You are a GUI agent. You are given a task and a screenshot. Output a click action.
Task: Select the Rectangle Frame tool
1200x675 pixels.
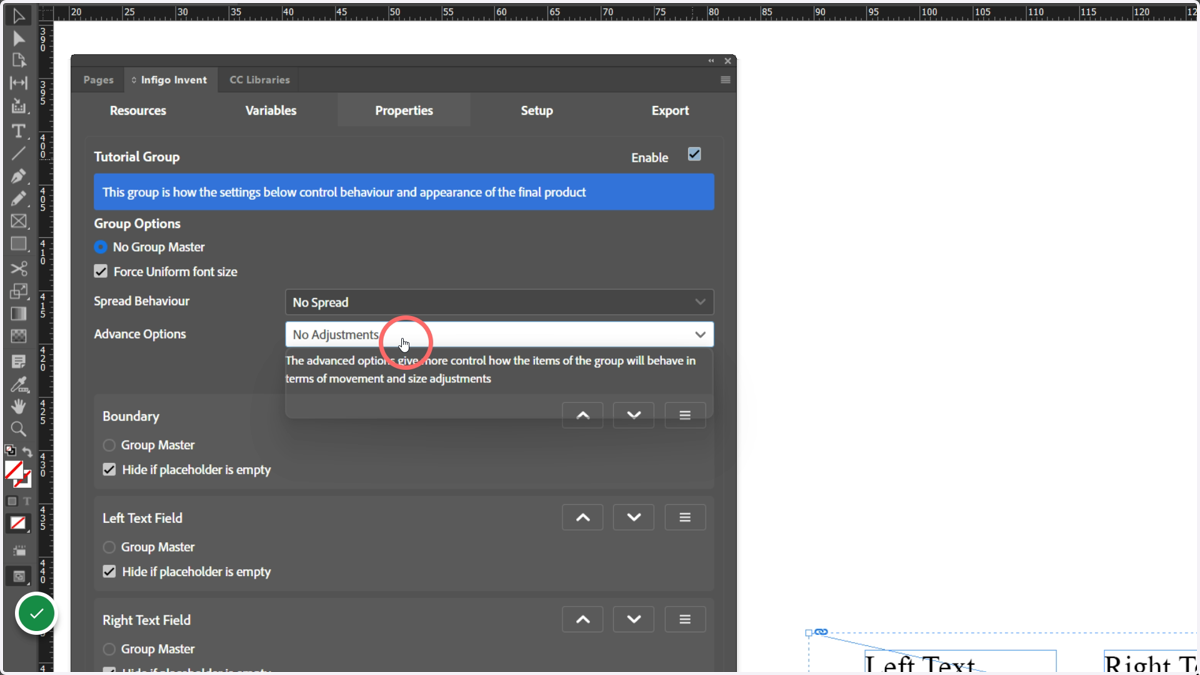[x=18, y=221]
